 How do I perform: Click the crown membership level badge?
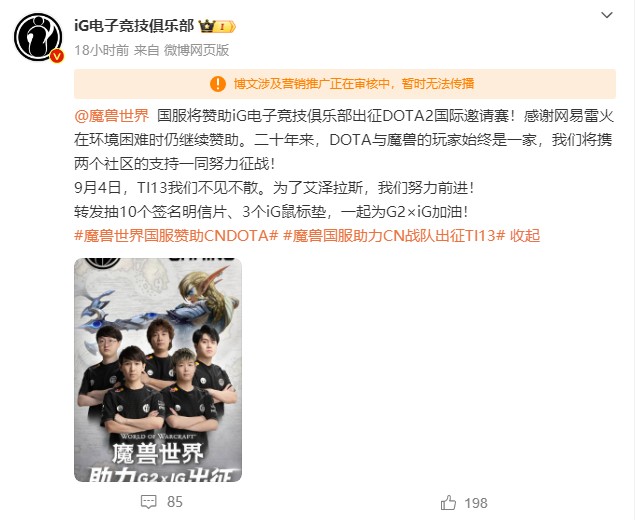pyautogui.click(x=217, y=27)
